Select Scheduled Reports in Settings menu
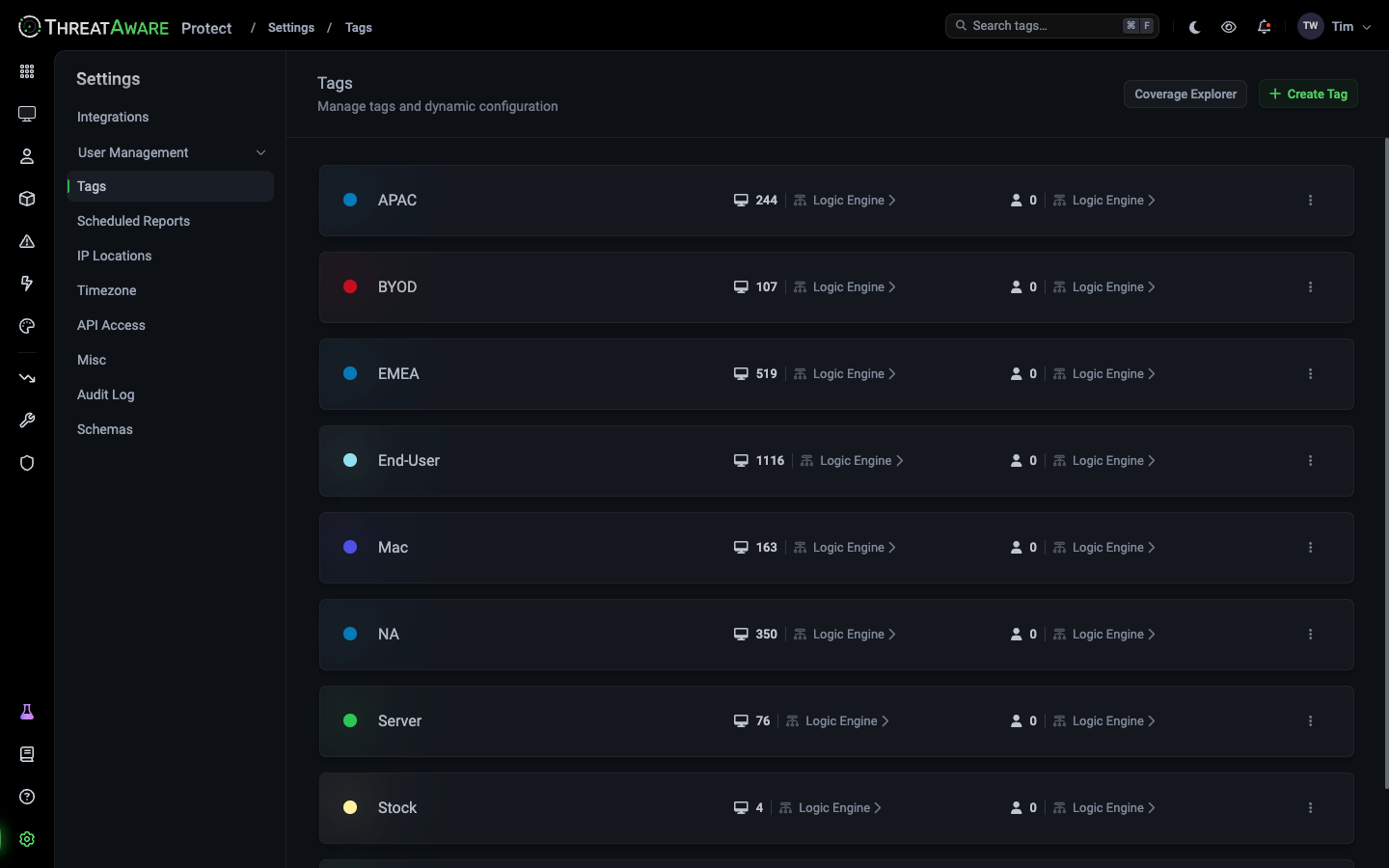Viewport: 1389px width, 868px height. pyautogui.click(x=133, y=221)
